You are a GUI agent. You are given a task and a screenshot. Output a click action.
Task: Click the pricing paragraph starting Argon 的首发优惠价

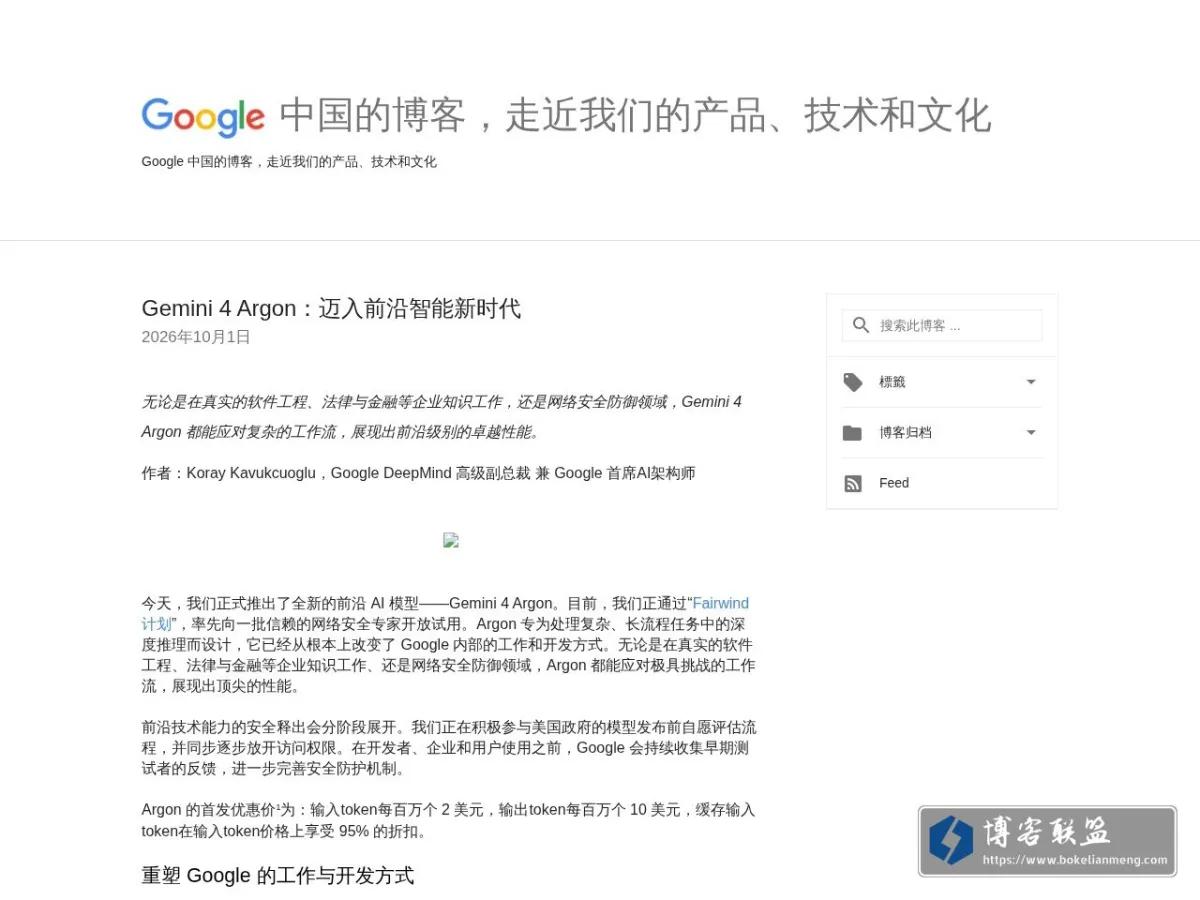pyautogui.click(x=449, y=821)
